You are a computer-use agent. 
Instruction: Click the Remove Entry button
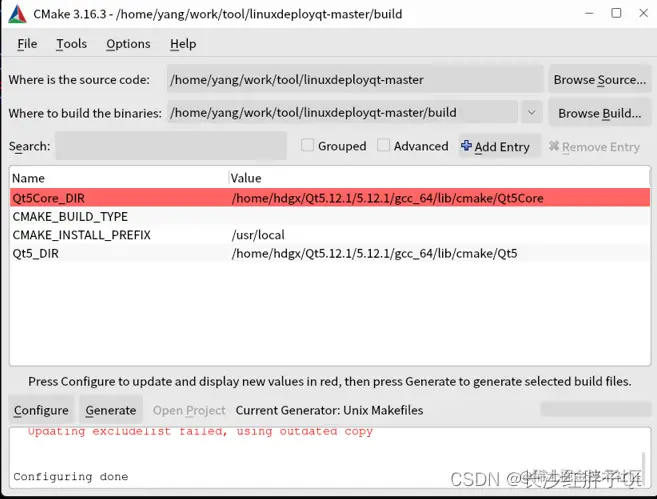(x=594, y=146)
